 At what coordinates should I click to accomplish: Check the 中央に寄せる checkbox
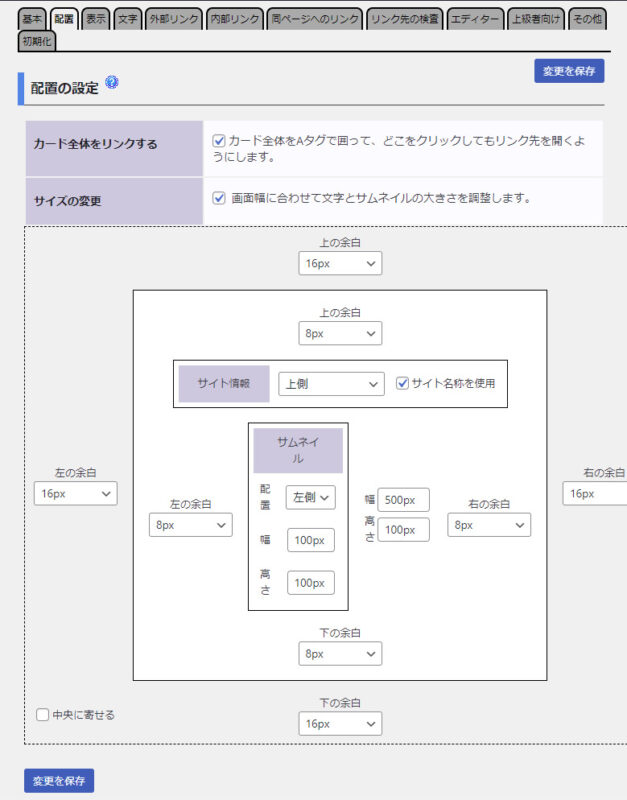coord(42,715)
